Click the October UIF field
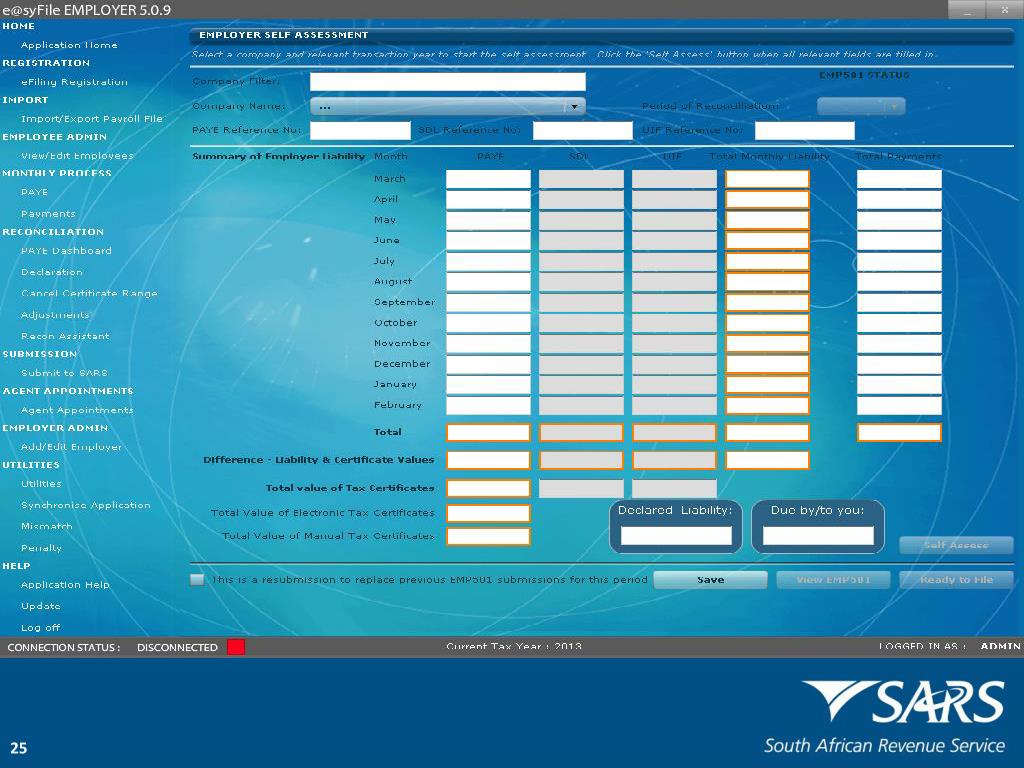 point(674,323)
